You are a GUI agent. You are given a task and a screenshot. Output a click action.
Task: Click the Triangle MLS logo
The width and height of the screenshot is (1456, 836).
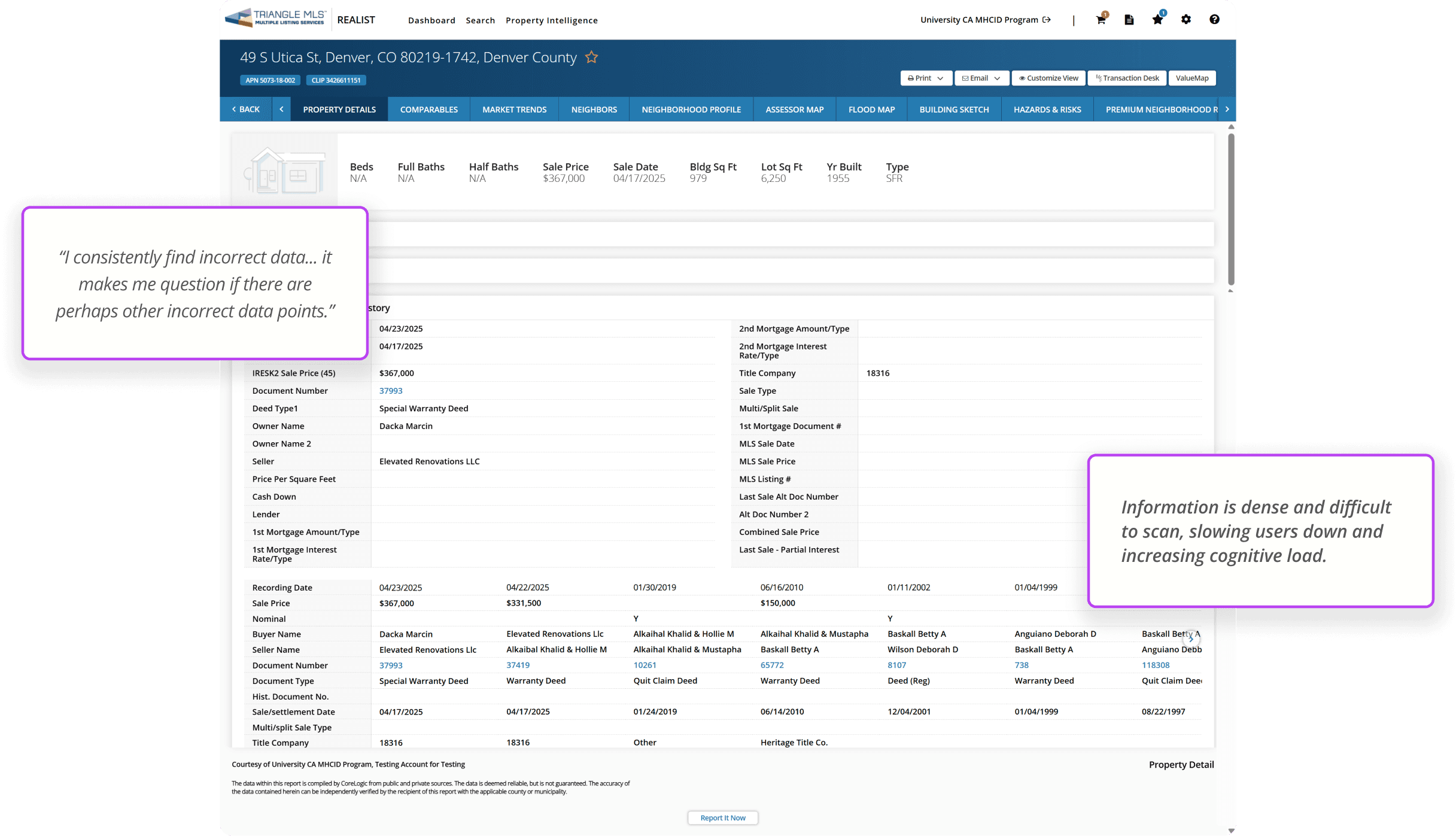click(x=276, y=18)
